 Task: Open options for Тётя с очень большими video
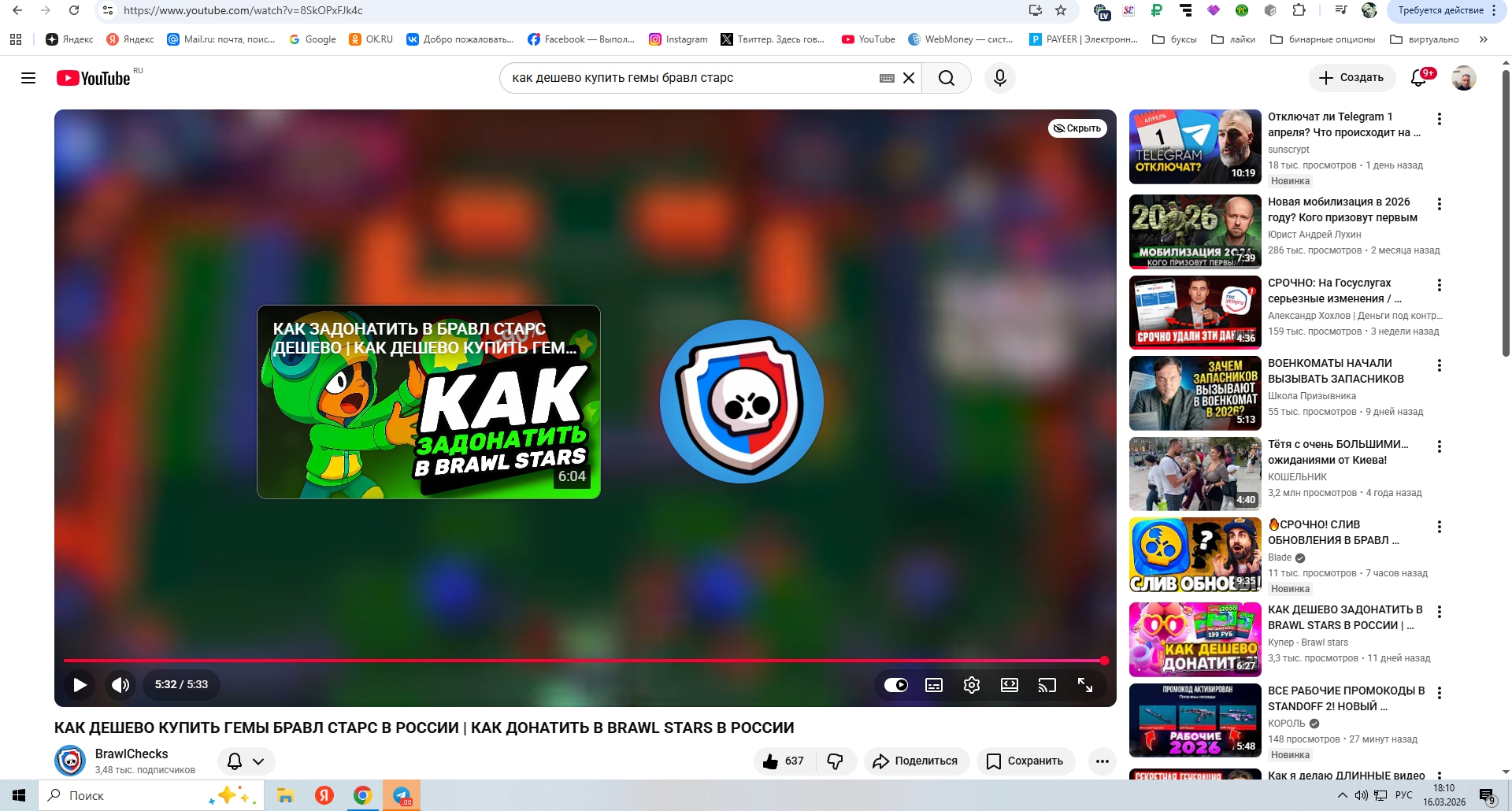pyautogui.click(x=1440, y=446)
